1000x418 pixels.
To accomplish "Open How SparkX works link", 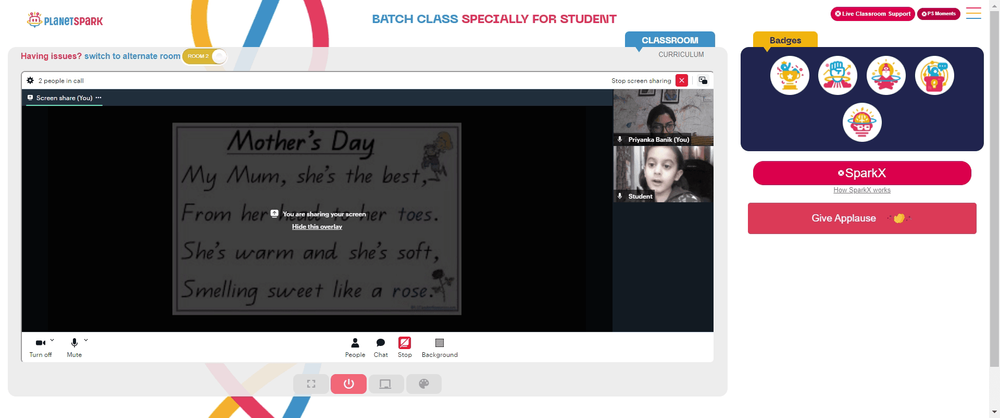I will [x=862, y=190].
